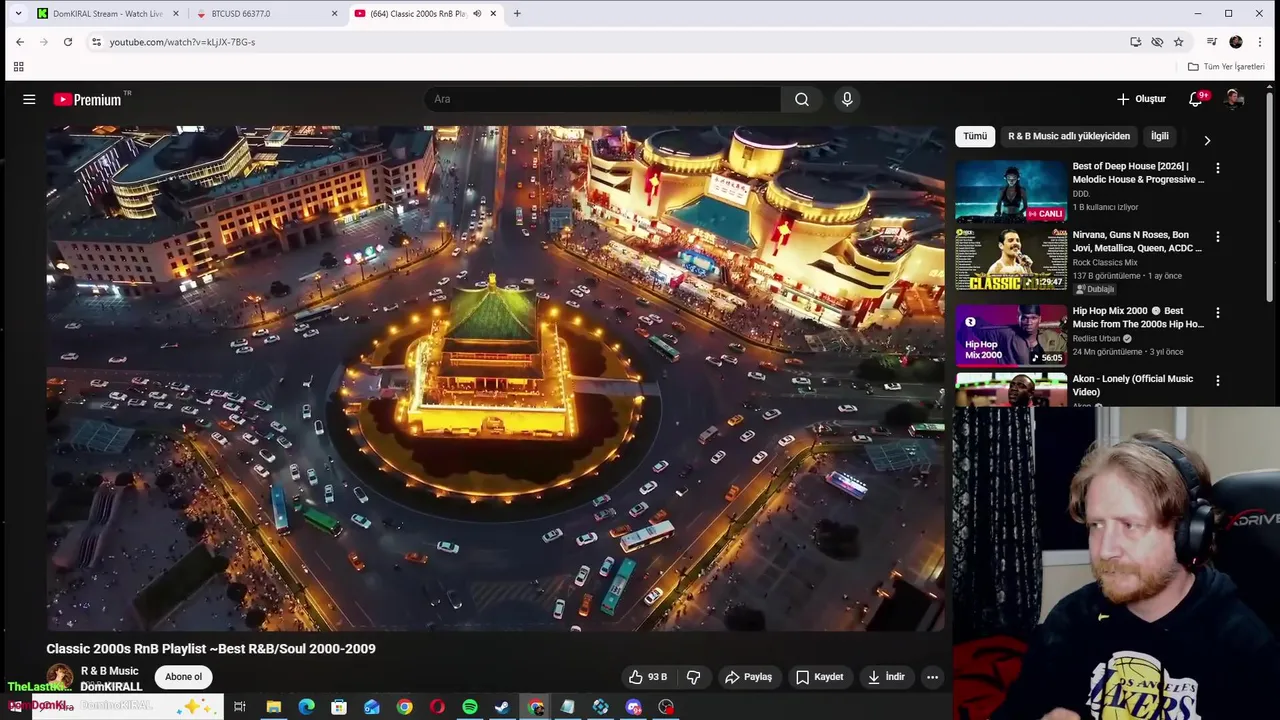The width and height of the screenshot is (1280, 720).
Task: Select R & B Music adlı yükleyiciden chip
Action: click(1069, 136)
